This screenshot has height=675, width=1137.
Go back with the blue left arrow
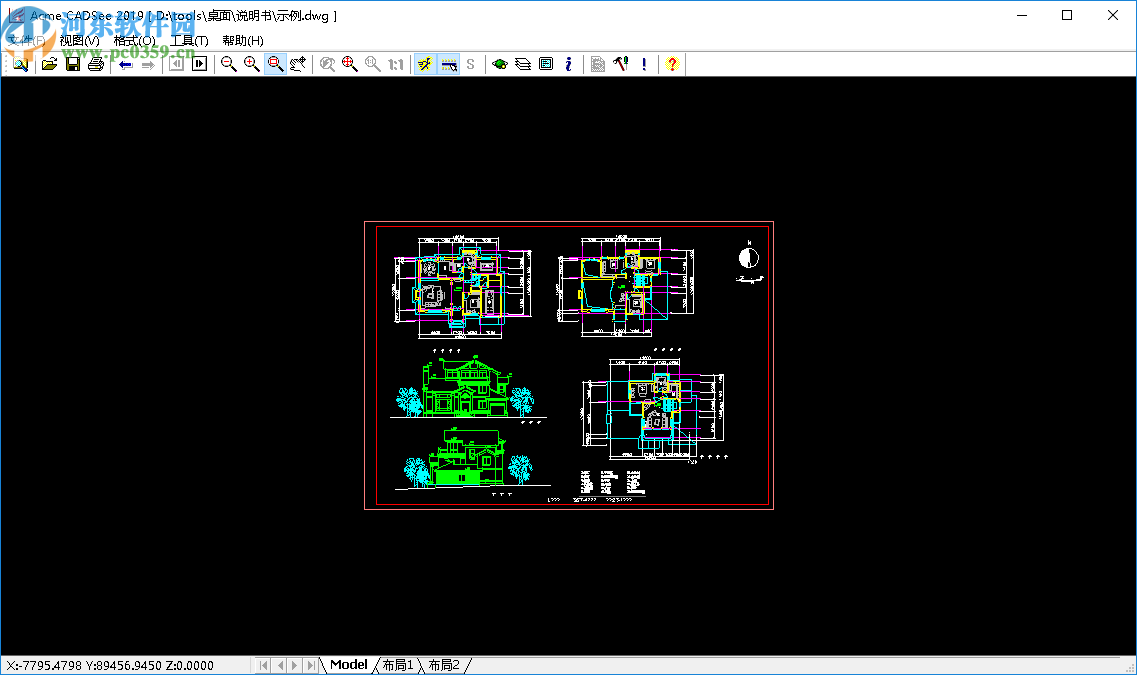click(x=125, y=65)
